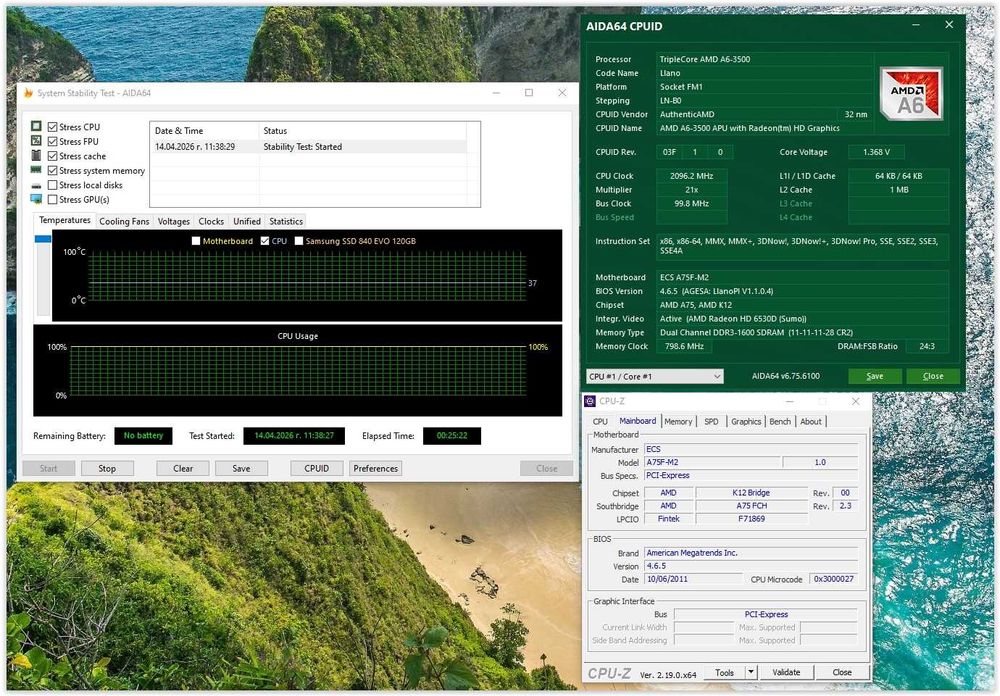Image resolution: width=1000 pixels, height=696 pixels.
Task: Click the Clear button
Action: point(183,468)
